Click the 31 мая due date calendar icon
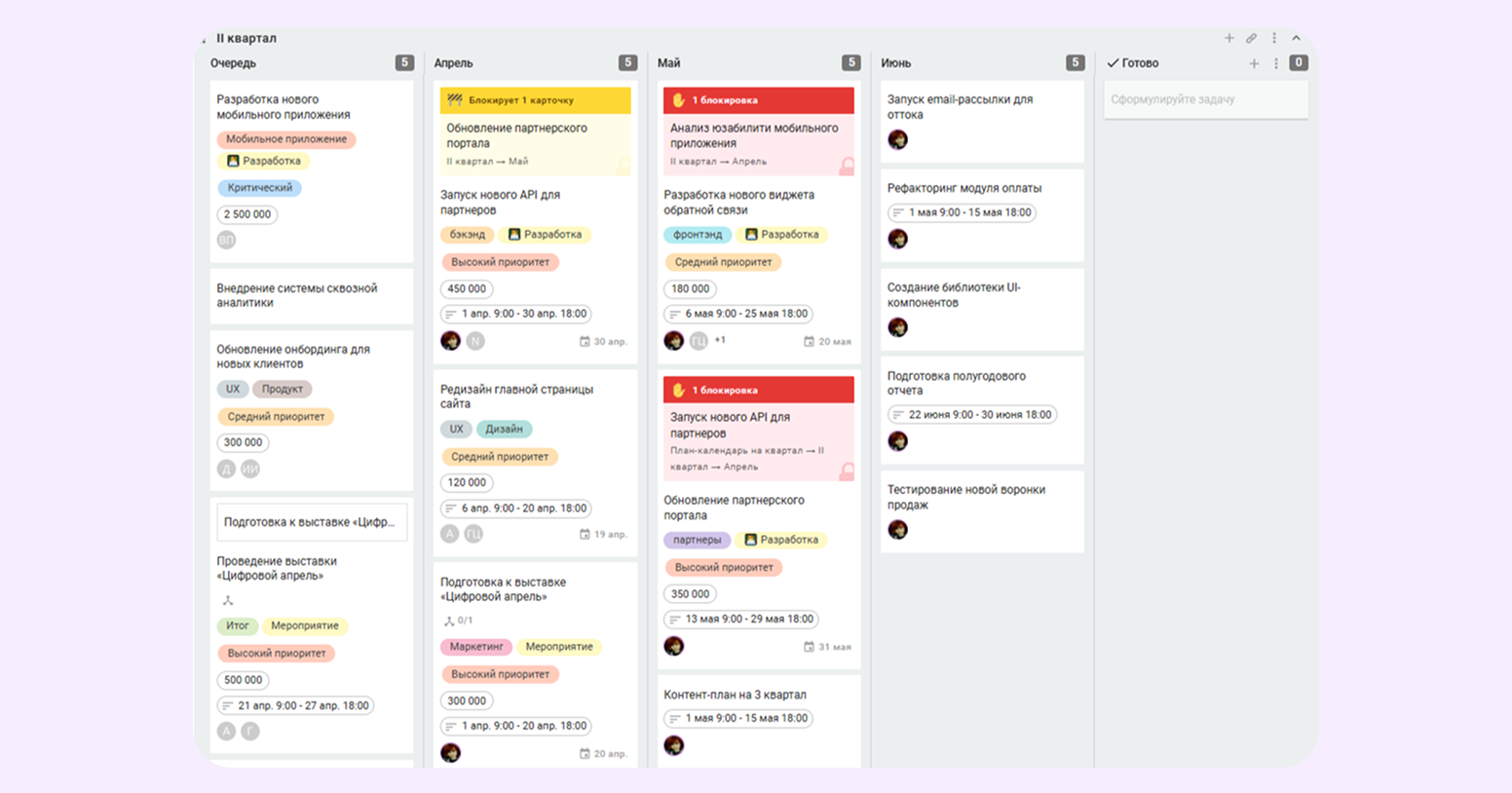The height and width of the screenshot is (793, 1512). (x=809, y=647)
